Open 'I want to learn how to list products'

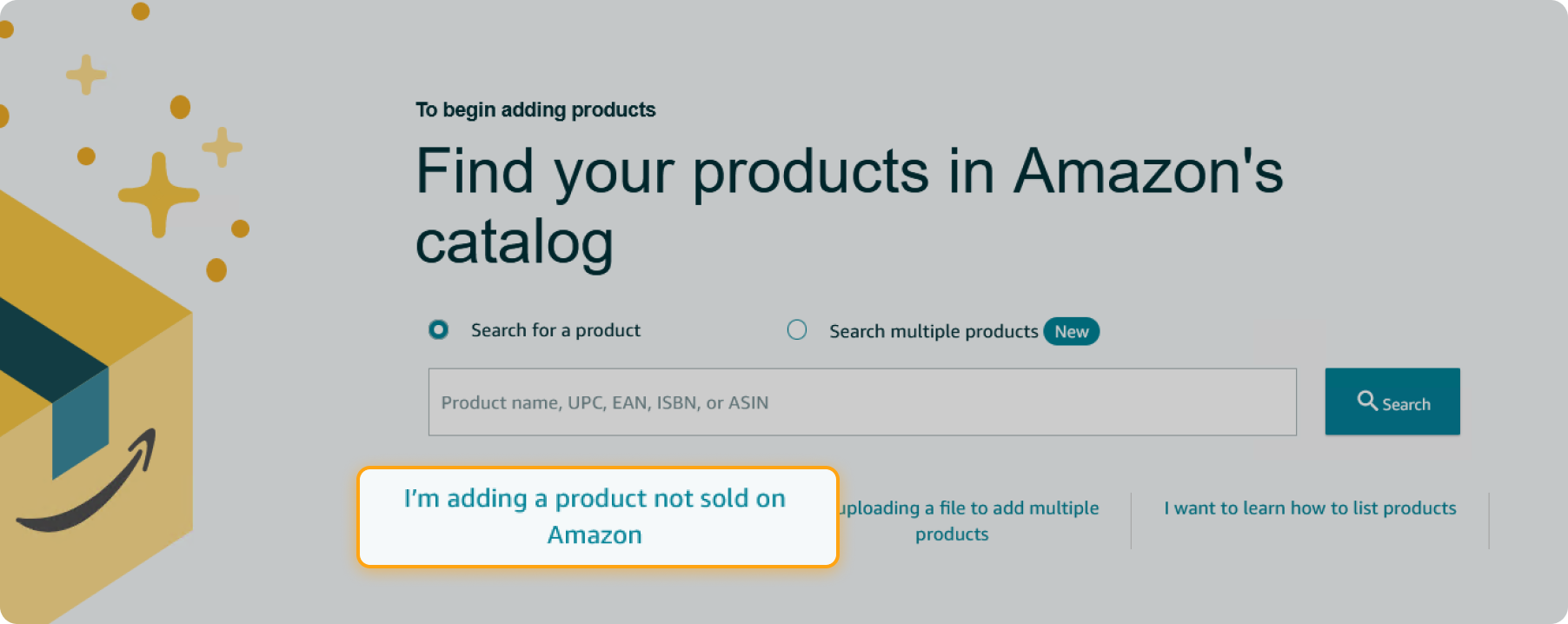[x=1308, y=508]
